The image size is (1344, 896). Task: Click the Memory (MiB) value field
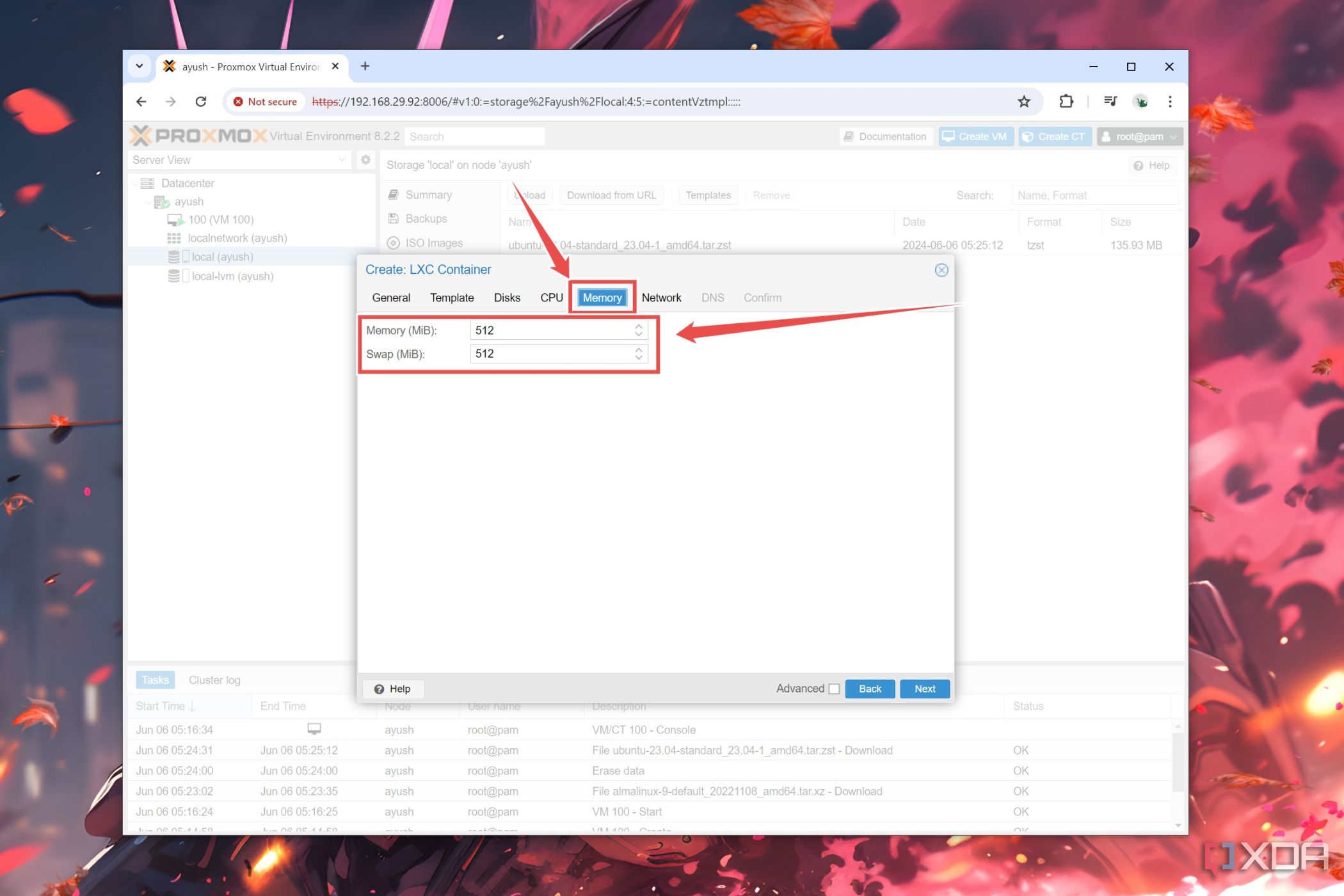(x=553, y=330)
